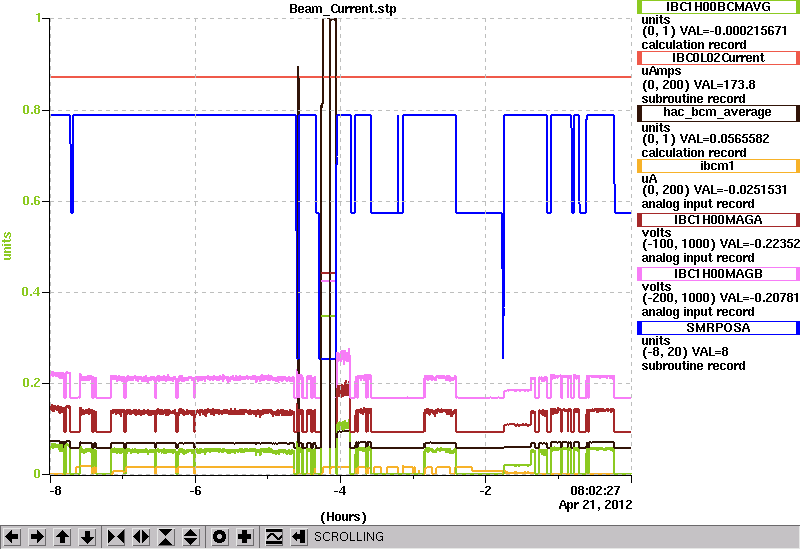Image resolution: width=800 pixels, height=549 pixels.
Task: Click the -6 hour axis tick label
Action: (x=195, y=491)
